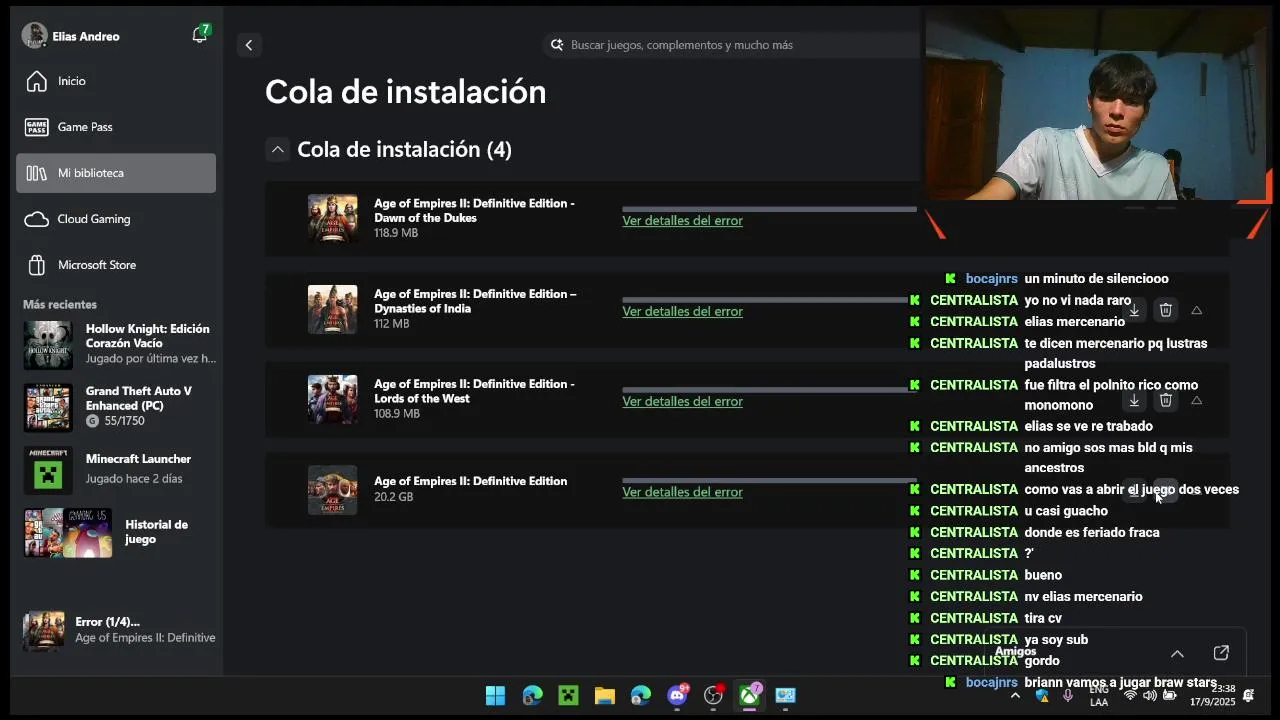Click Dawn of the Dukes progress bar
Image resolution: width=1280 pixels, height=720 pixels.
coord(769,209)
